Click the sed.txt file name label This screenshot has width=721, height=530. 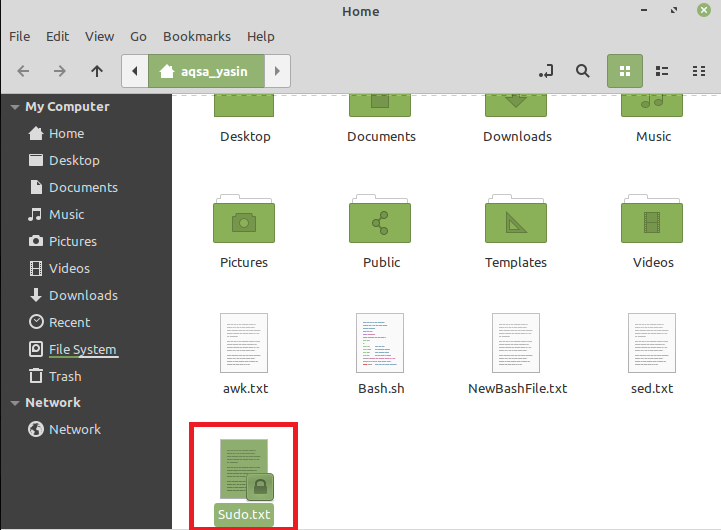click(x=652, y=389)
